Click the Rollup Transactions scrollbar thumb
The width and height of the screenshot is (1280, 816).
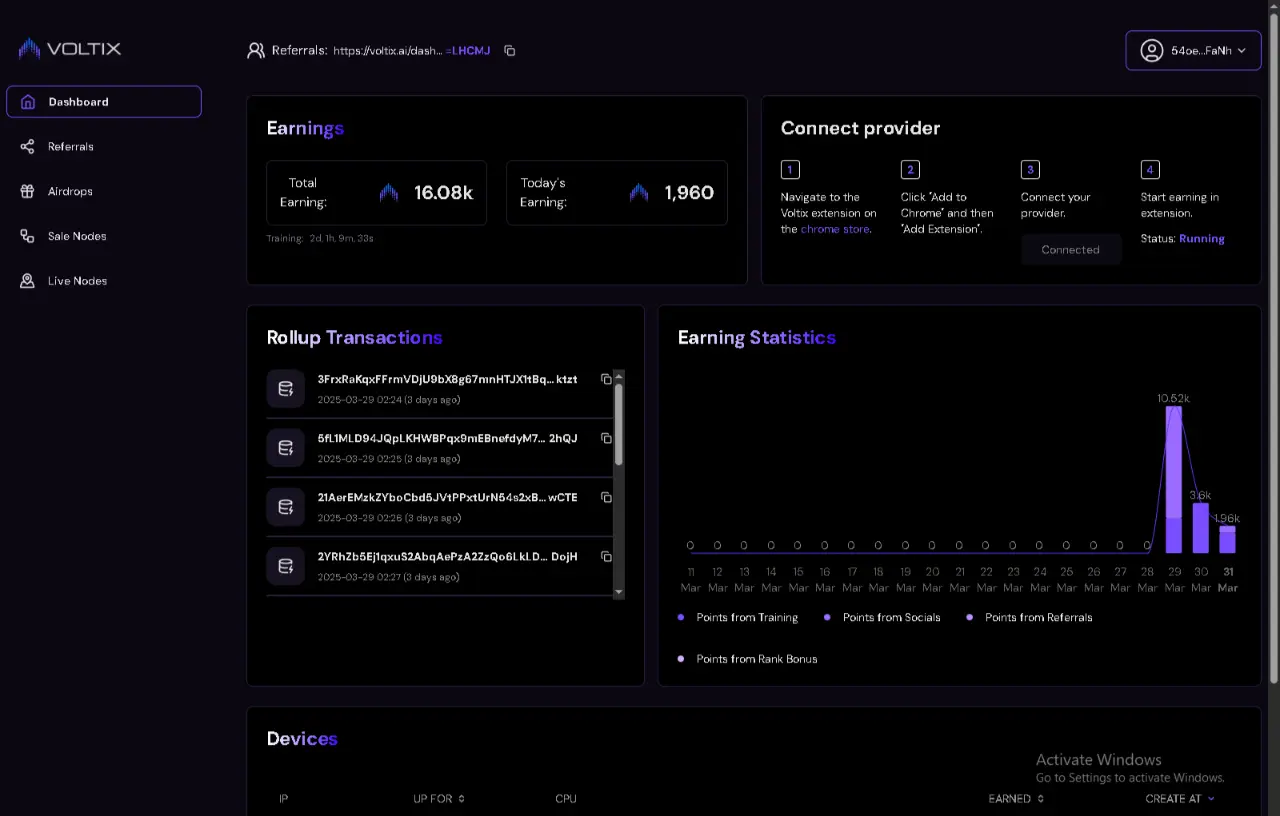pyautogui.click(x=619, y=424)
